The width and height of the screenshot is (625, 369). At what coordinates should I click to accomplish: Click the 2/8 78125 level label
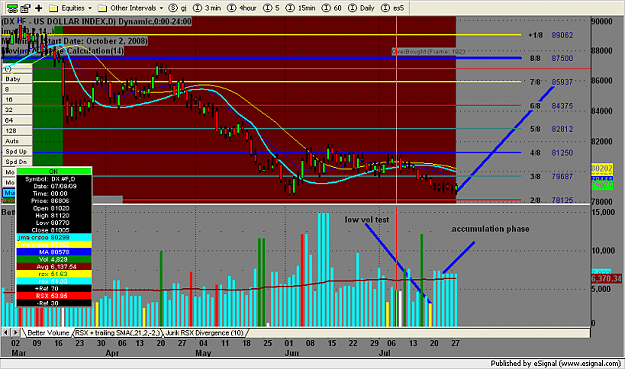click(x=551, y=200)
